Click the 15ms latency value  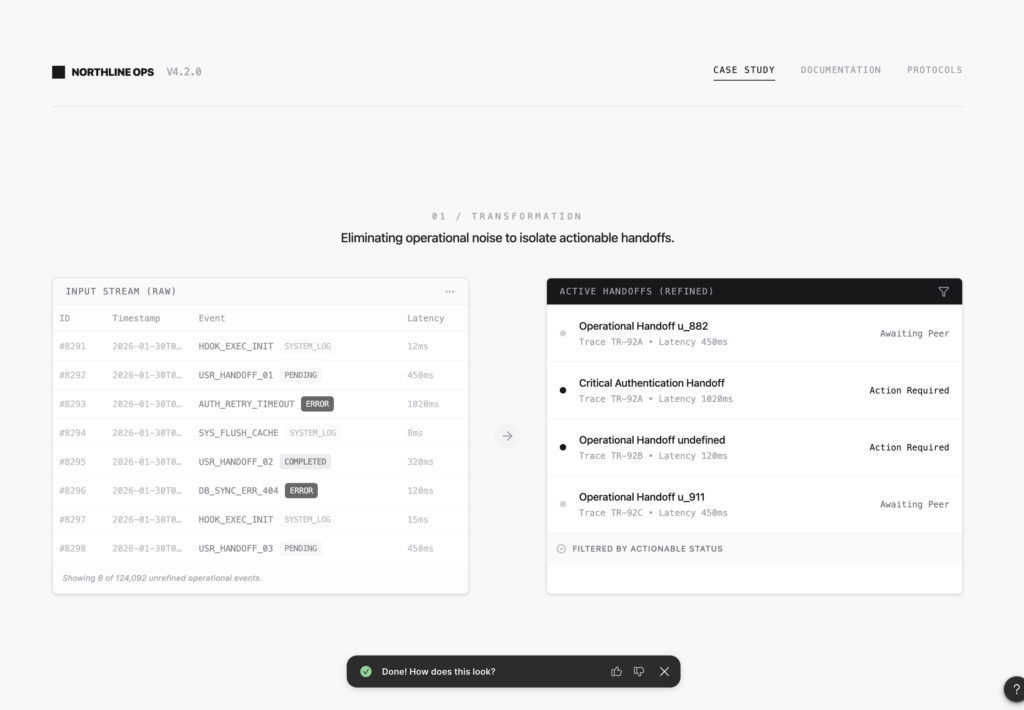coord(418,519)
